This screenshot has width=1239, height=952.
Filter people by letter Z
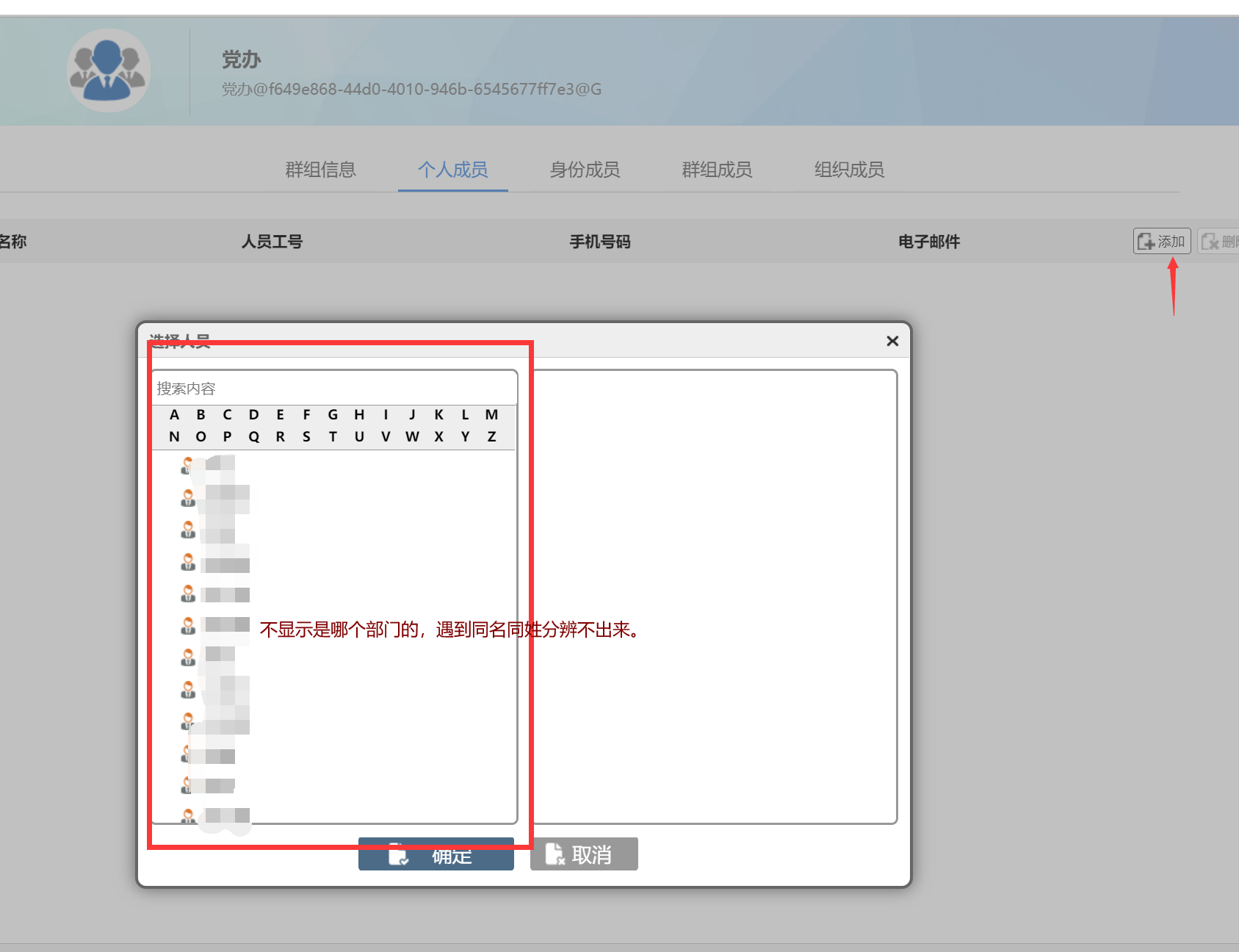[491, 437]
